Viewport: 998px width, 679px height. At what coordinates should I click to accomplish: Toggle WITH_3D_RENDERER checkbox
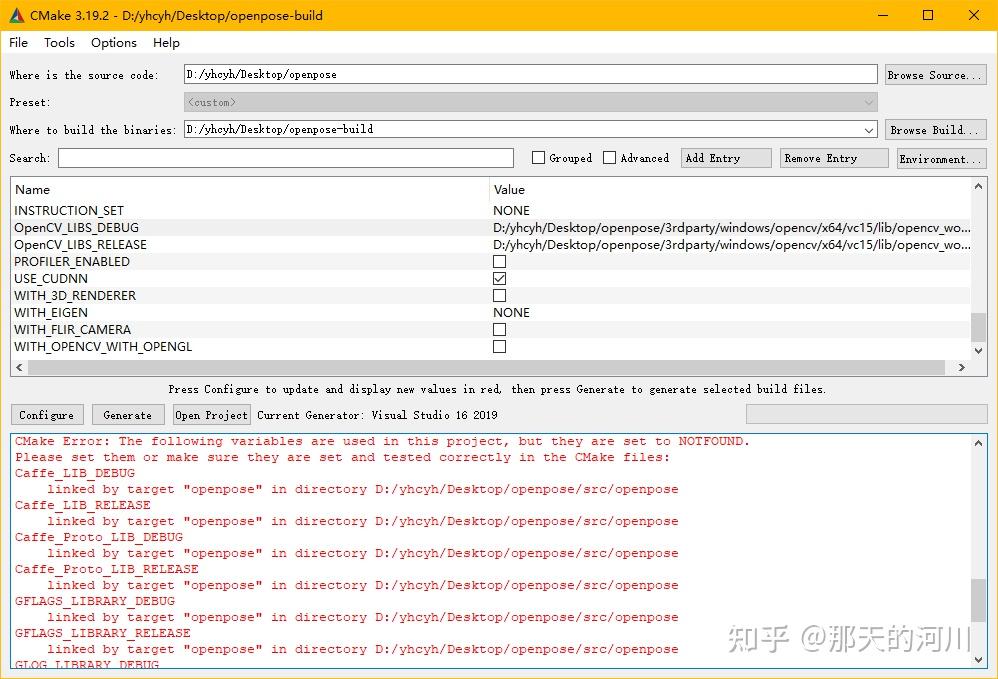click(x=500, y=295)
